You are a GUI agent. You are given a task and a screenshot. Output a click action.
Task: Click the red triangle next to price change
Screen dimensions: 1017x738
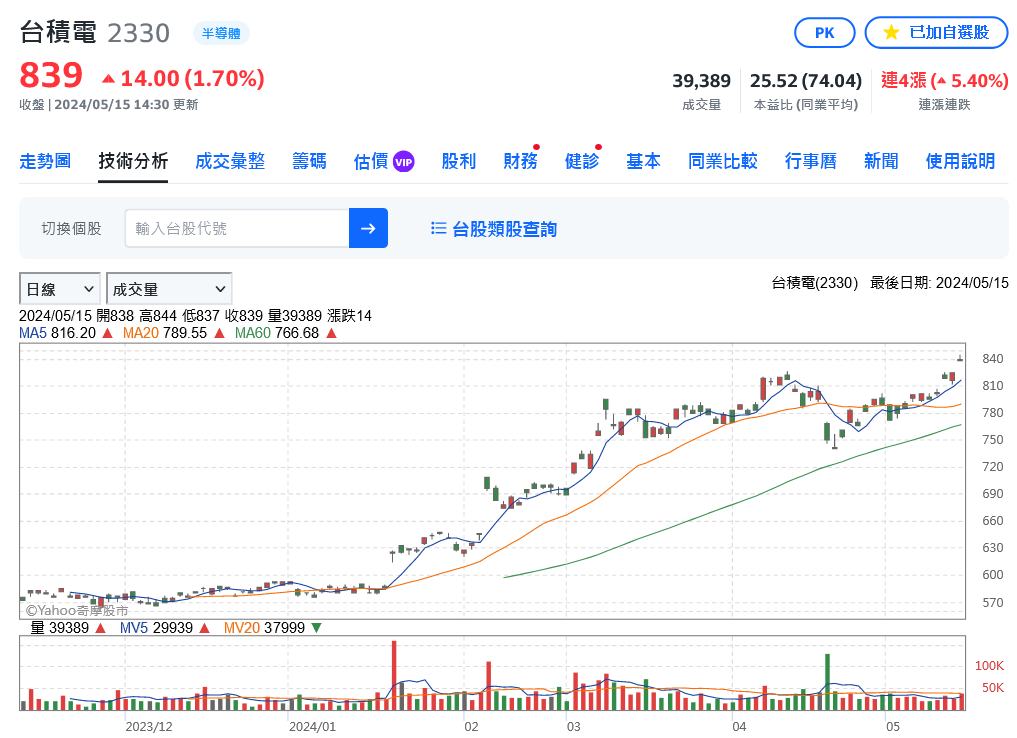(108, 79)
